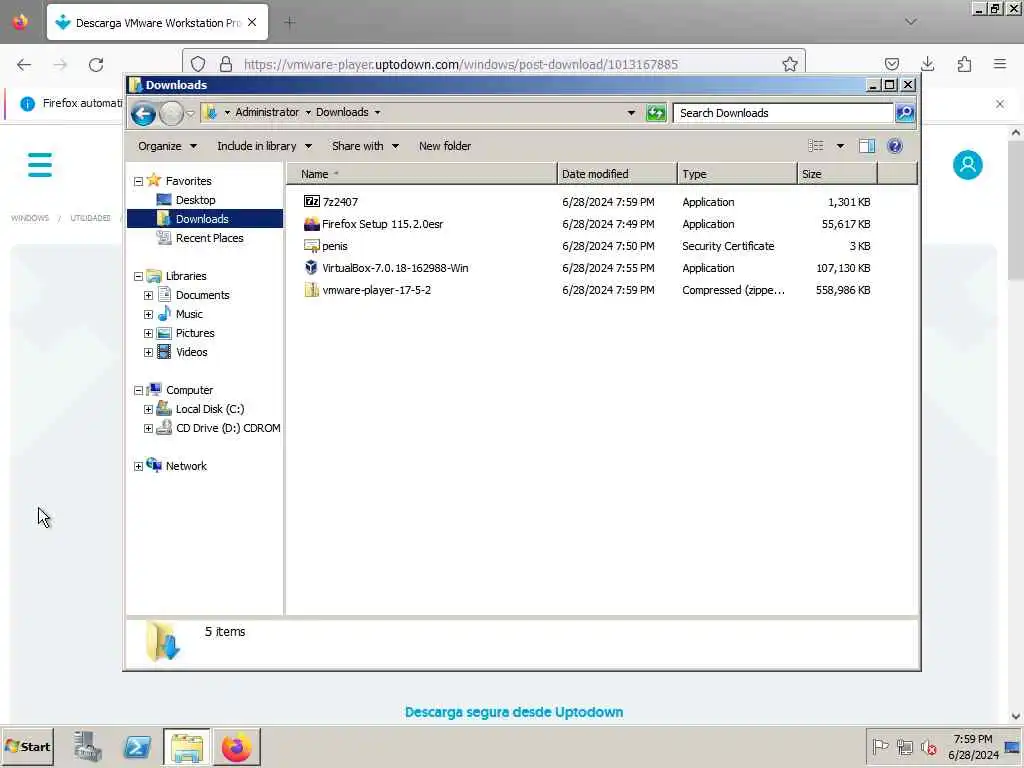This screenshot has width=1024, height=768.
Task: Select Desktop in Favorites
Action: 195,200
